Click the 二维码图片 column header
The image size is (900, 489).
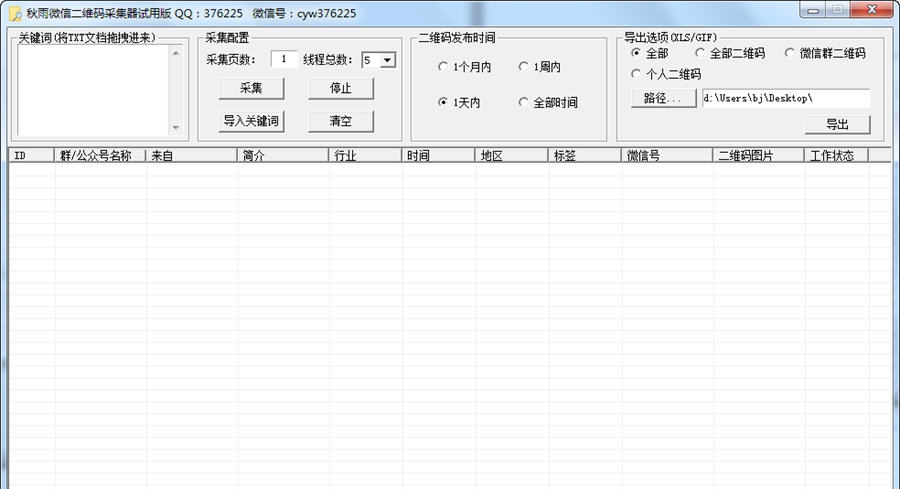pyautogui.click(x=758, y=155)
